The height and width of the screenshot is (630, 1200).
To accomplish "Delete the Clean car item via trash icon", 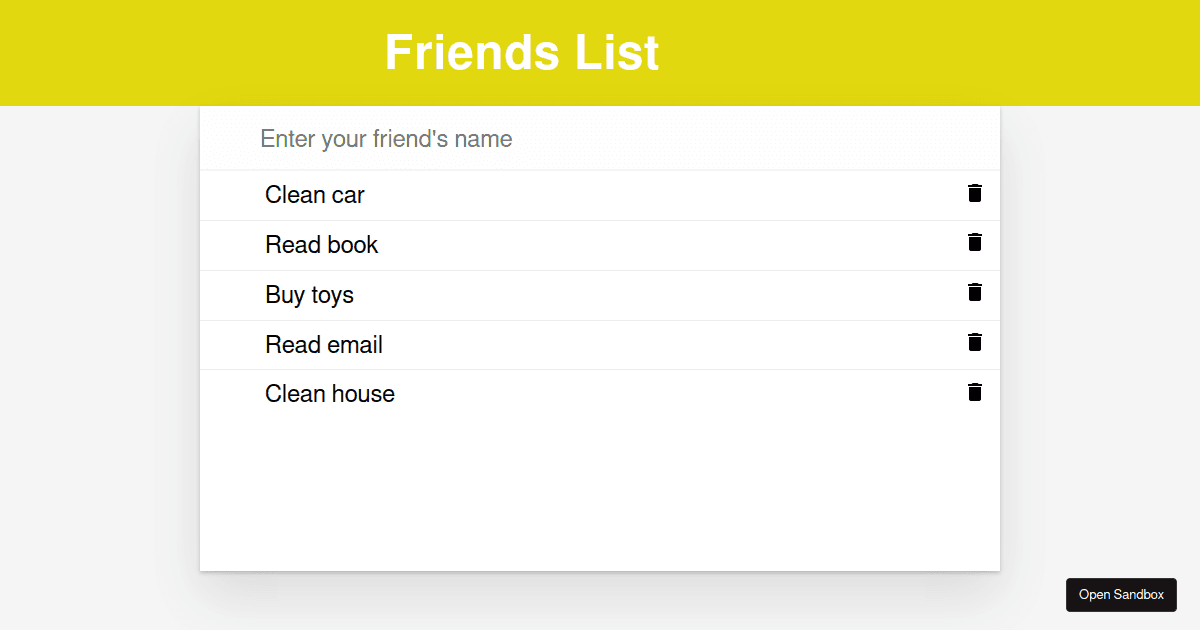I will point(975,193).
